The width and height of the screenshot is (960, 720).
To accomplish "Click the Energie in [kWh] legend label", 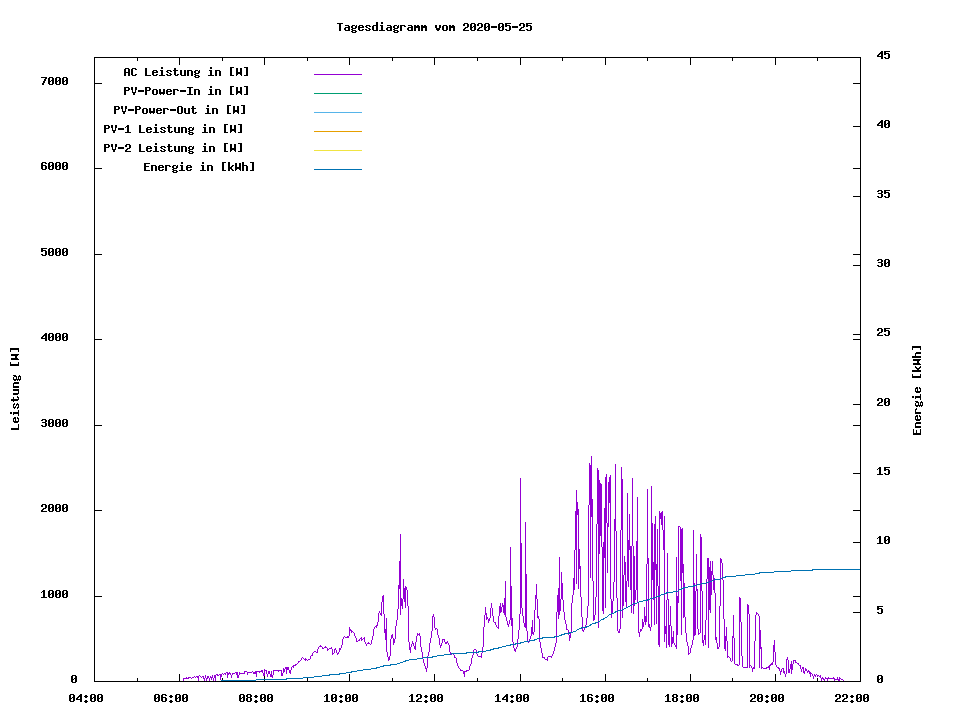I will click(199, 167).
